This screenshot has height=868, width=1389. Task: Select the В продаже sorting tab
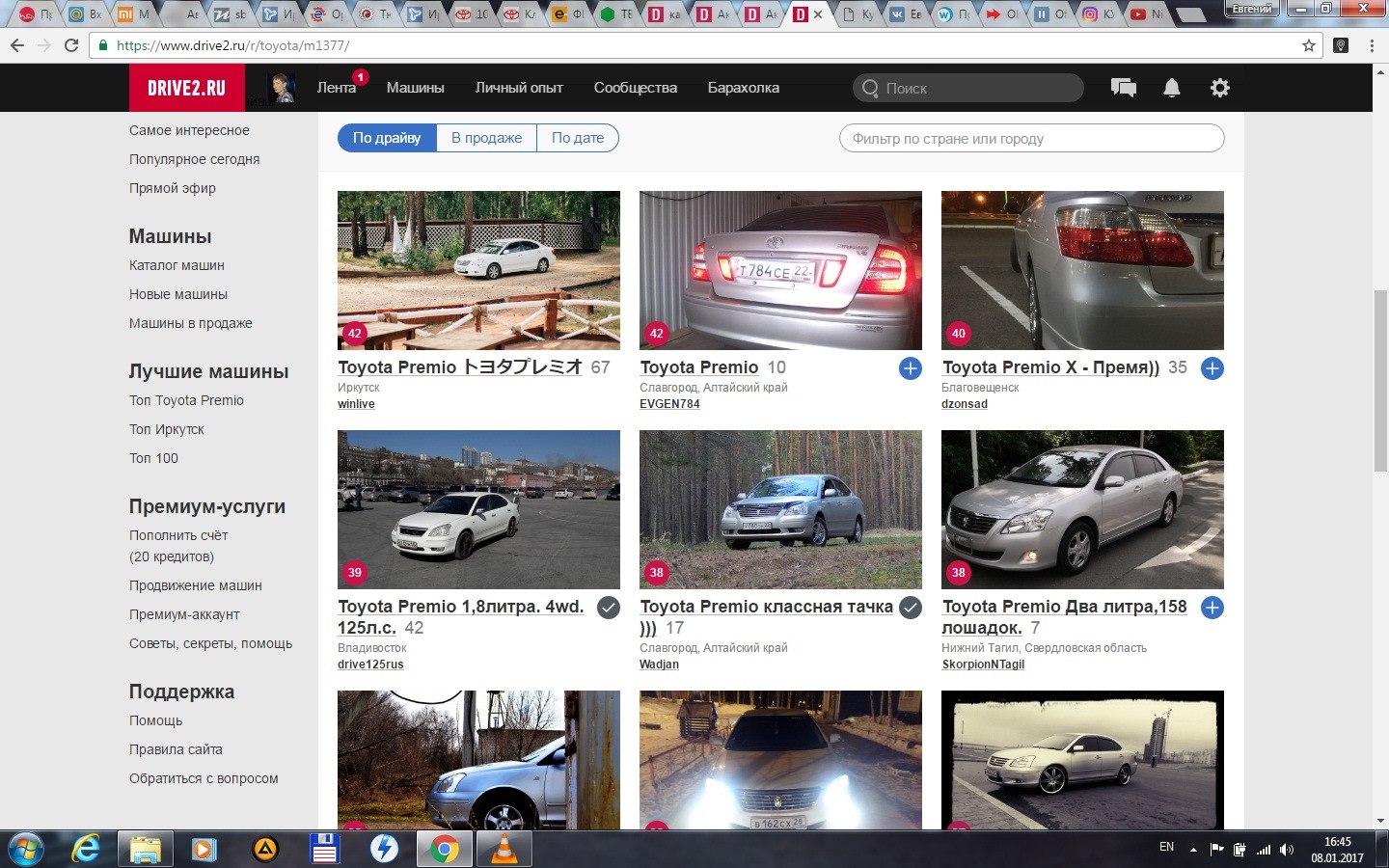point(486,138)
